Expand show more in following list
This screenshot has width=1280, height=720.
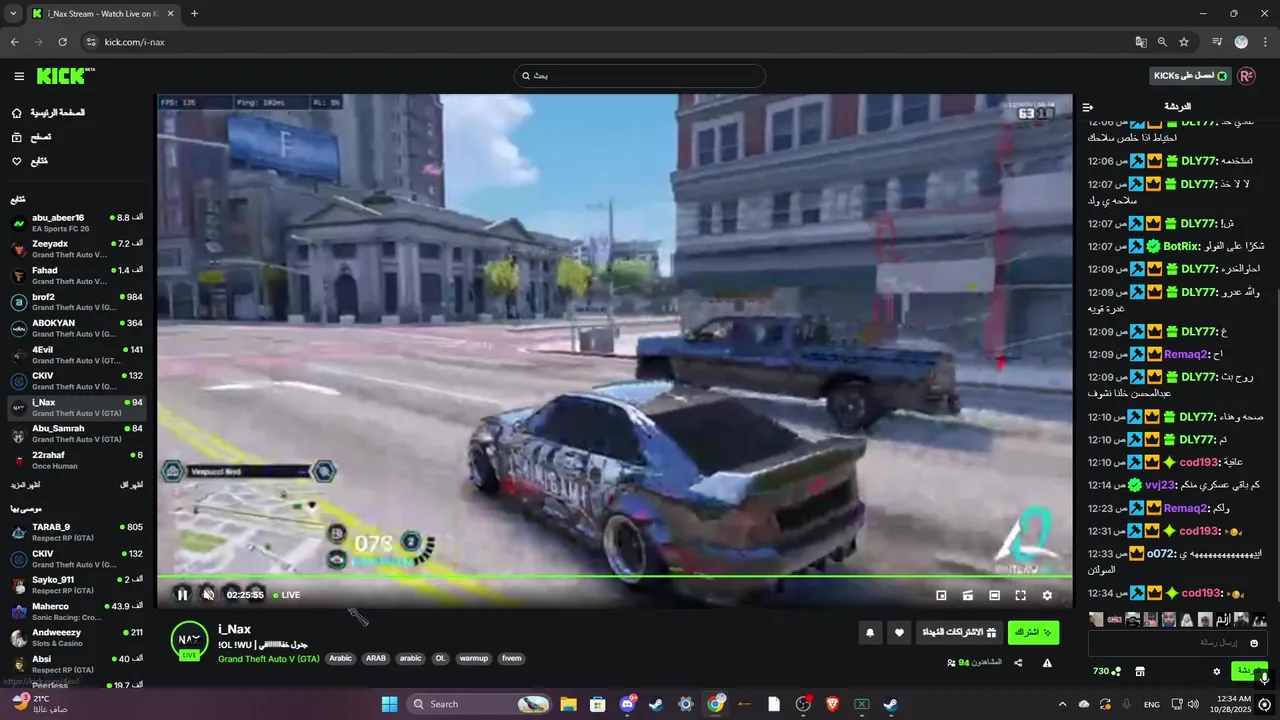[x=25, y=485]
